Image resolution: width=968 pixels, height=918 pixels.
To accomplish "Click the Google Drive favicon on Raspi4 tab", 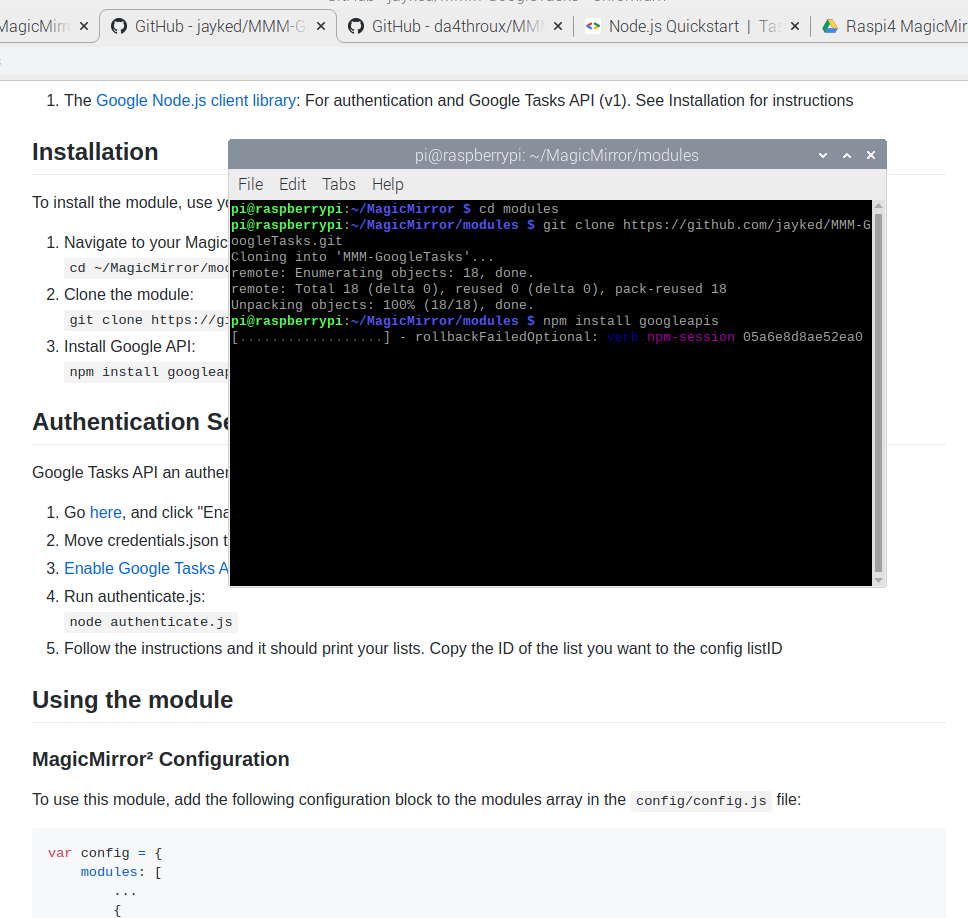I will [x=830, y=27].
